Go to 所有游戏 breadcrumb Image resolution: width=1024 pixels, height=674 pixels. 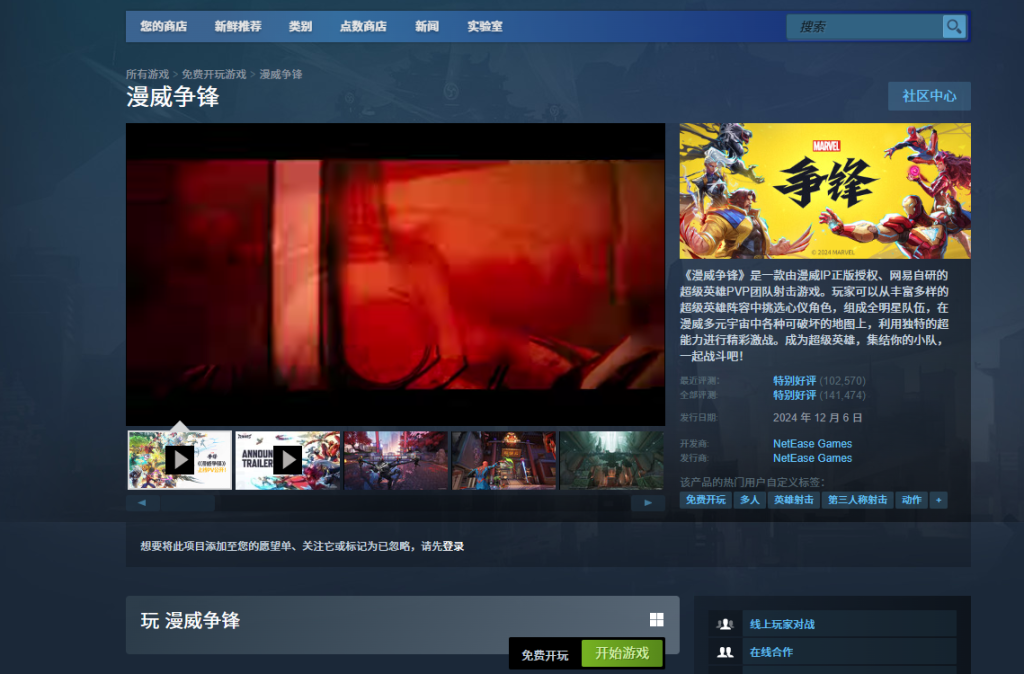[148, 74]
